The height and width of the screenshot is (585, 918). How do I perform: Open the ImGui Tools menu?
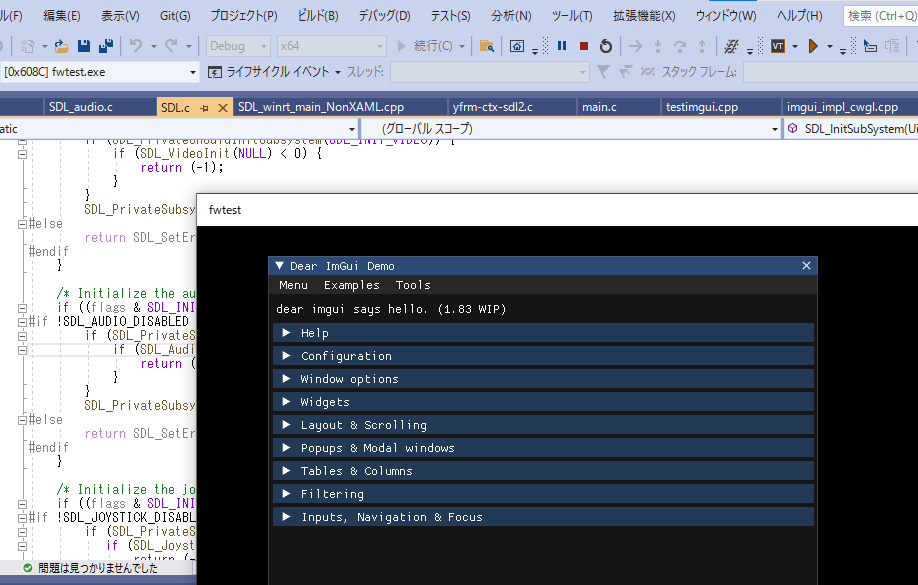pos(413,285)
